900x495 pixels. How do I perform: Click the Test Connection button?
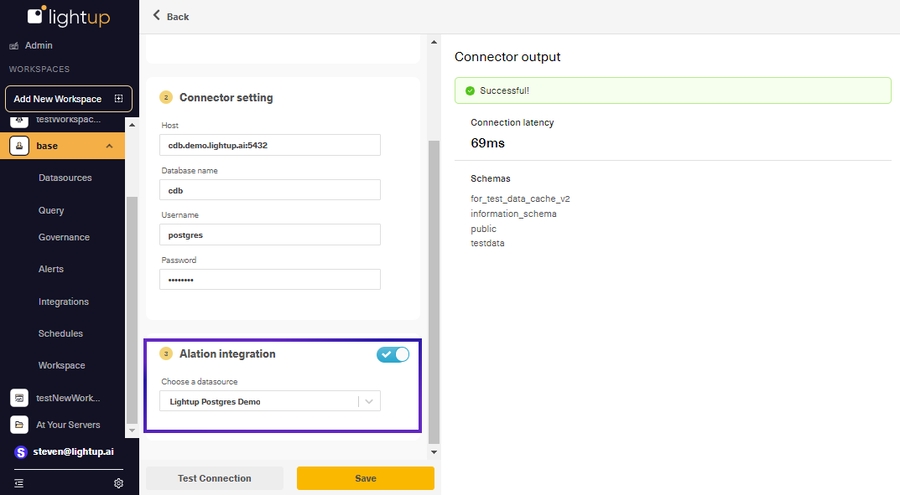click(x=214, y=479)
